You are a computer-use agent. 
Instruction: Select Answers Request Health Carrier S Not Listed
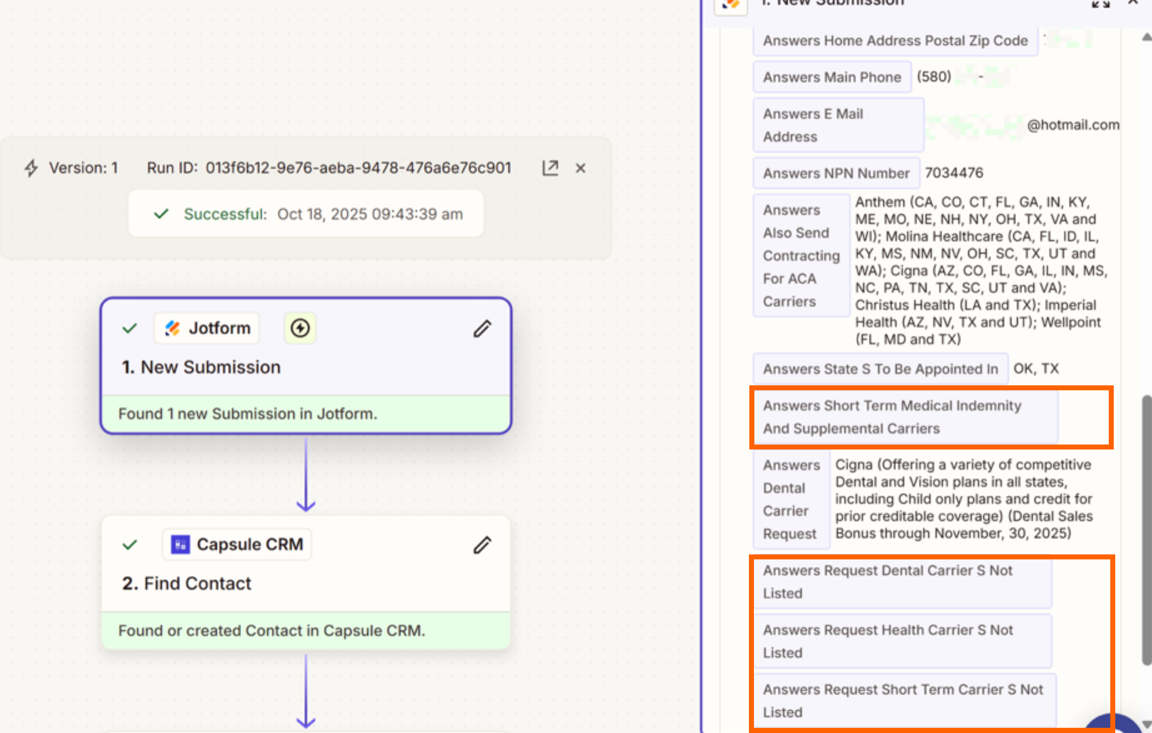[901, 641]
